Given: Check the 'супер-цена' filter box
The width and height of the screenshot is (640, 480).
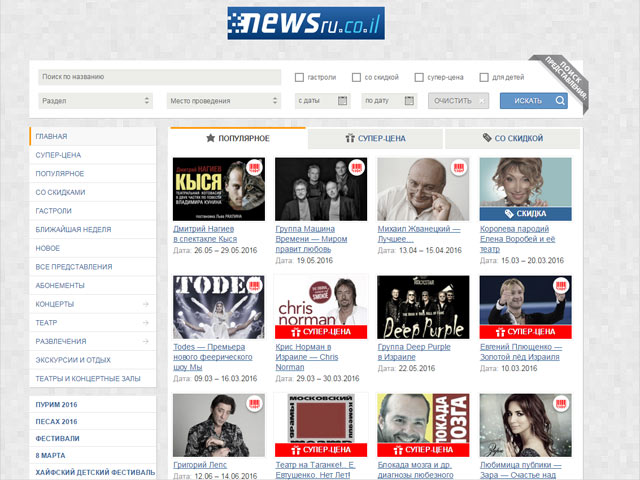Looking at the screenshot, I should pyautogui.click(x=419, y=77).
